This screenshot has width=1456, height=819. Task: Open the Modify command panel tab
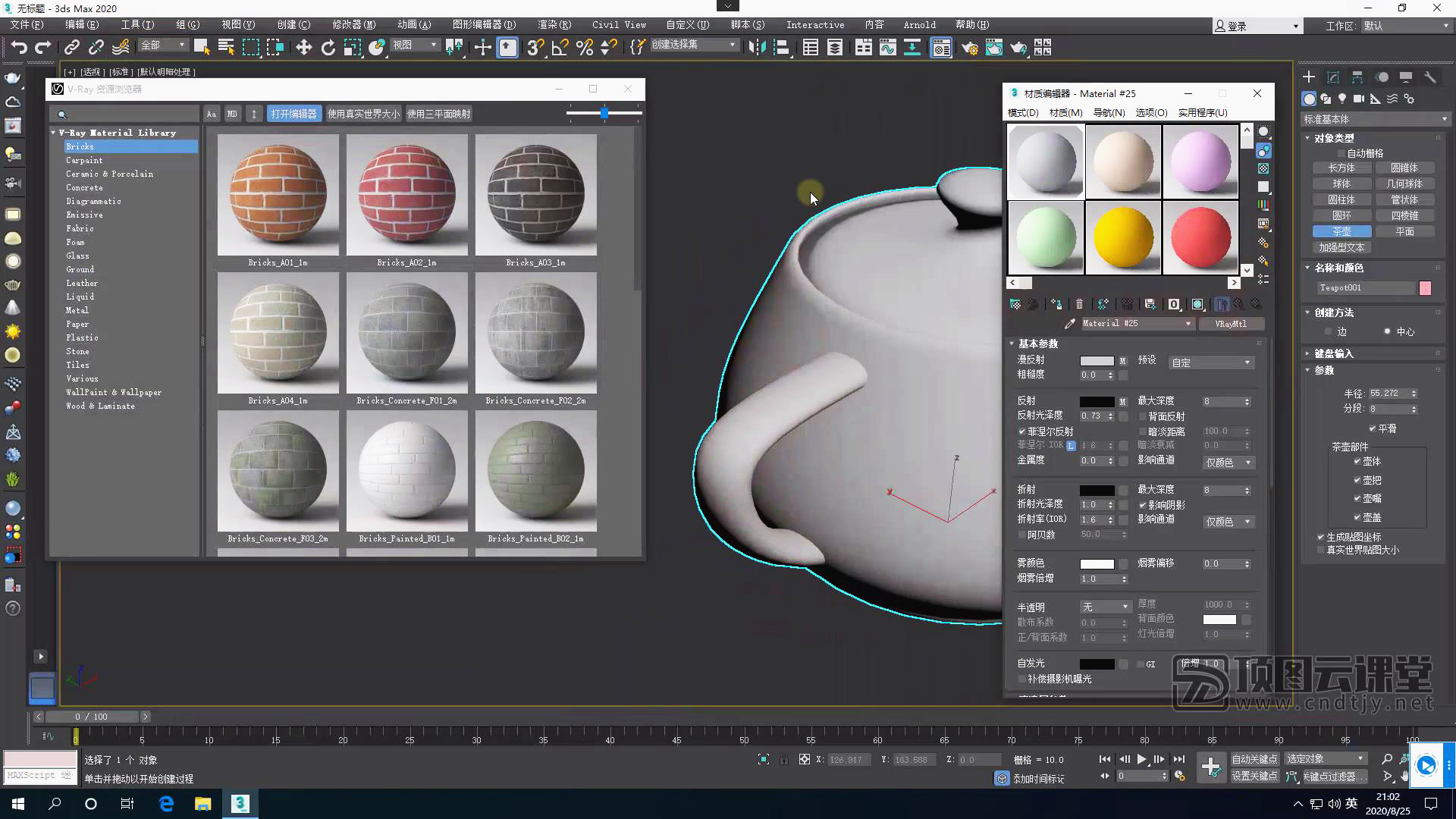coord(1332,77)
